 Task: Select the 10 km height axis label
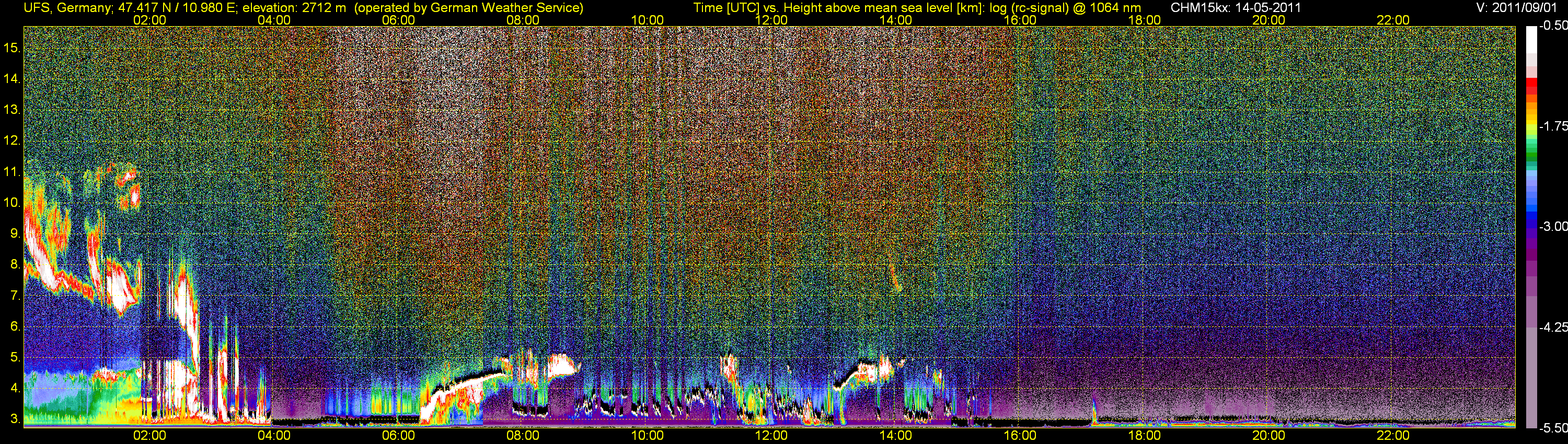point(11,203)
